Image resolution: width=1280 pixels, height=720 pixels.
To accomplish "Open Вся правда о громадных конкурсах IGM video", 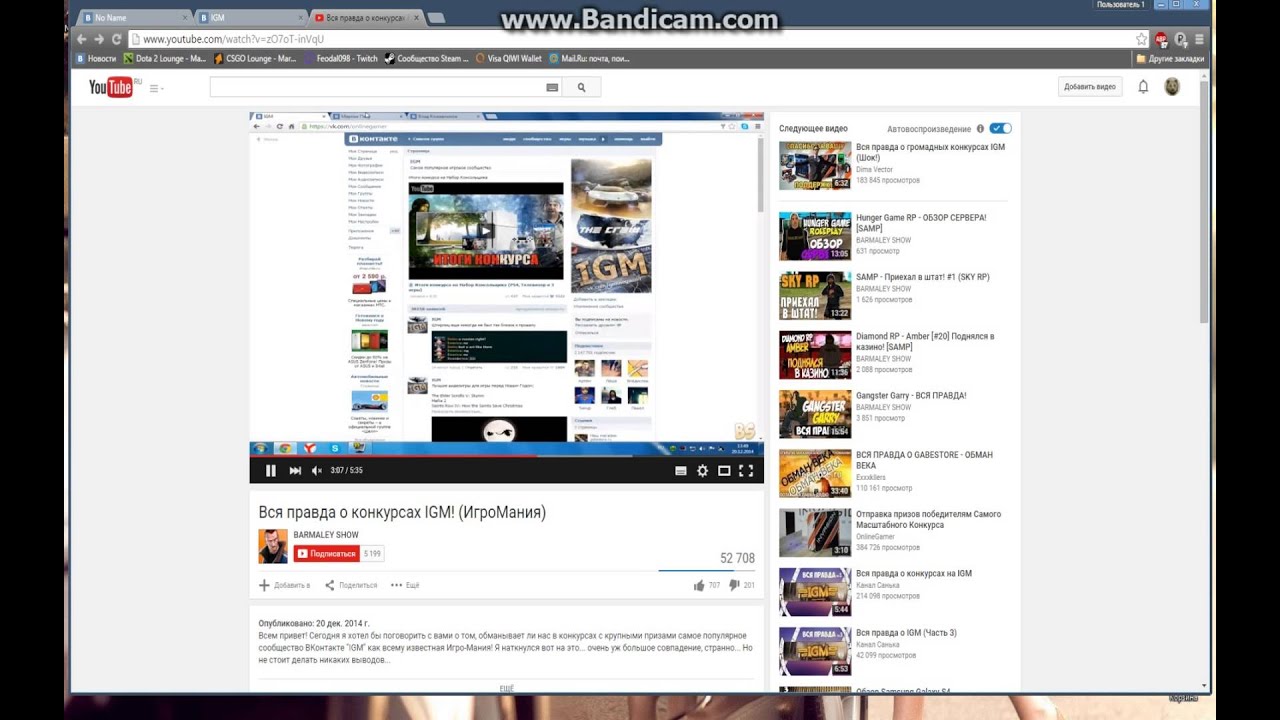I will 930,152.
